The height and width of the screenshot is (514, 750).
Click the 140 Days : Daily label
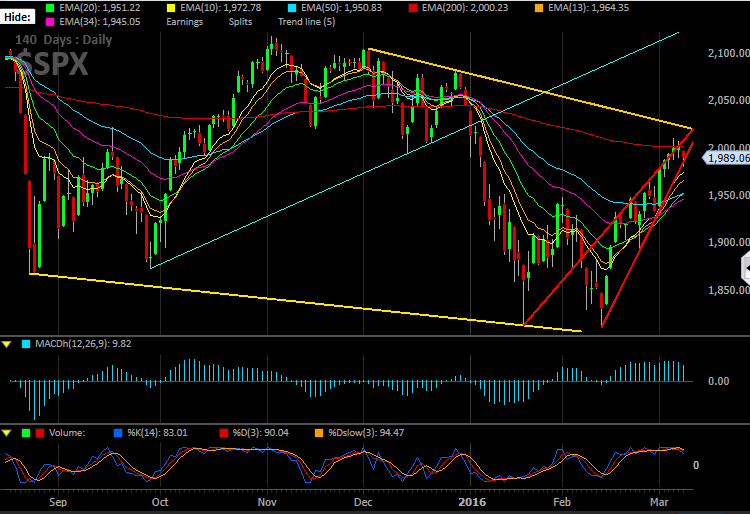pyautogui.click(x=64, y=40)
